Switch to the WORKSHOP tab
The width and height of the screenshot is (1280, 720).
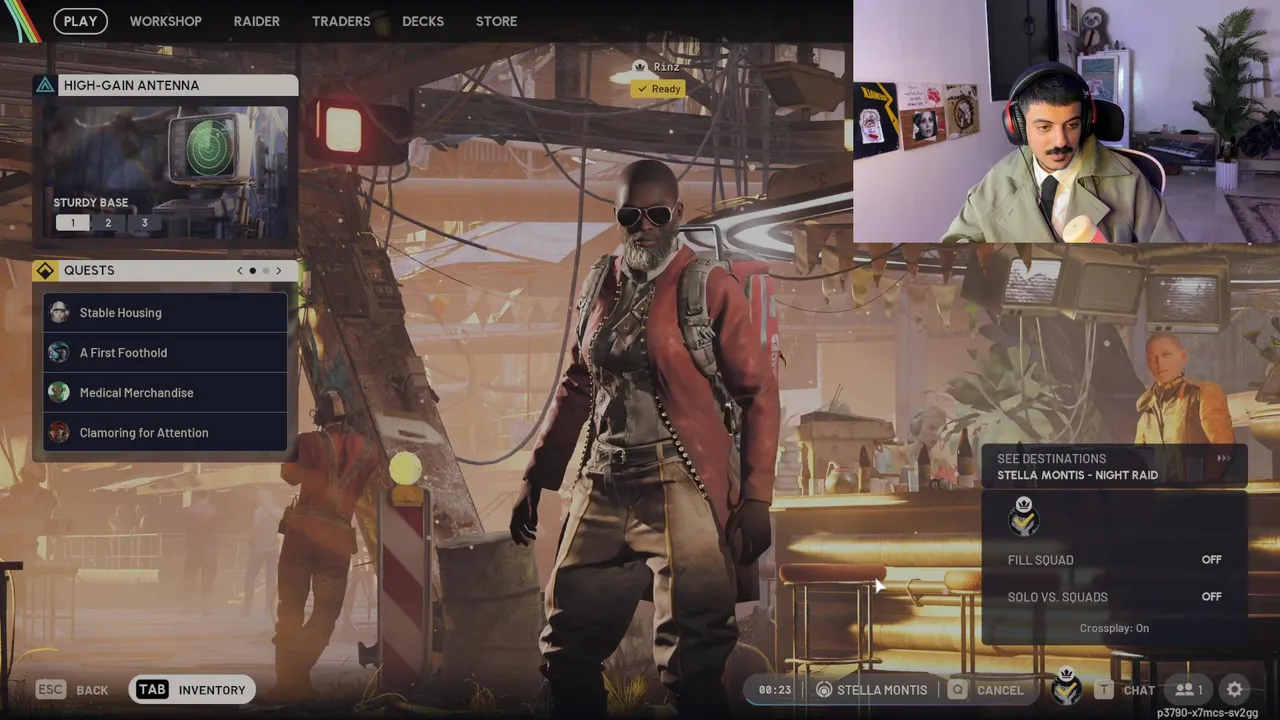pyautogui.click(x=165, y=21)
